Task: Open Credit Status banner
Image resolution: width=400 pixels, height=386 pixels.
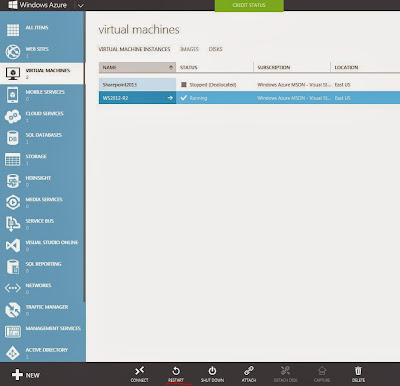Action: point(249,6)
